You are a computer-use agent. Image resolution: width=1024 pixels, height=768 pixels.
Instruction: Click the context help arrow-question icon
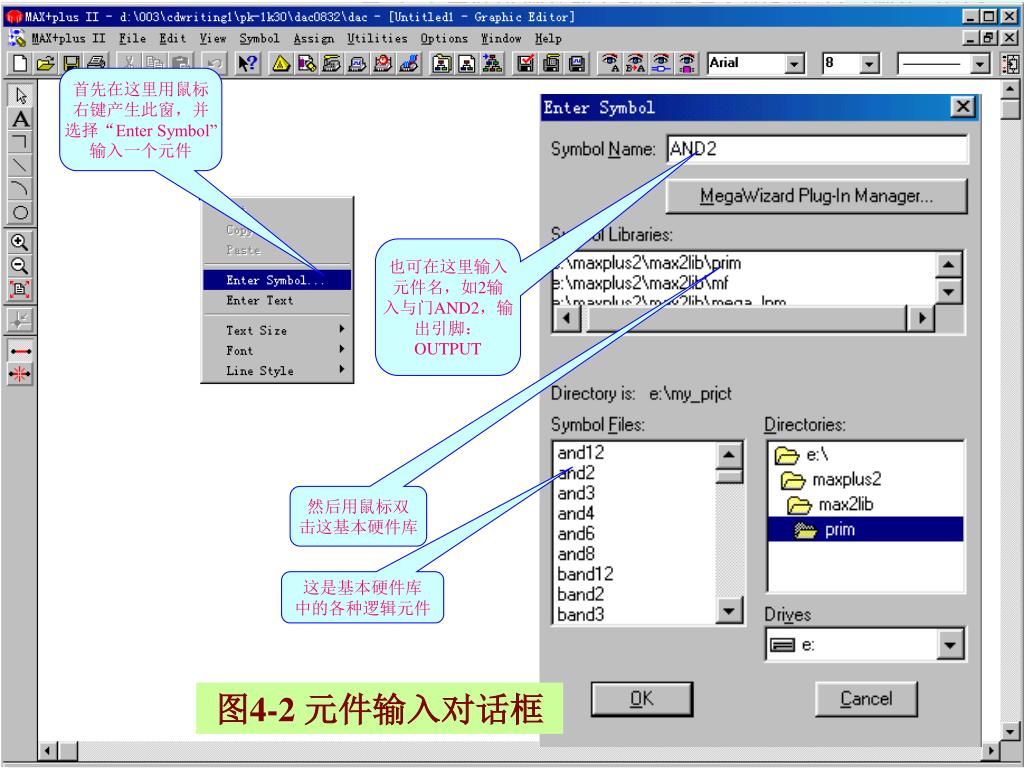(247, 63)
